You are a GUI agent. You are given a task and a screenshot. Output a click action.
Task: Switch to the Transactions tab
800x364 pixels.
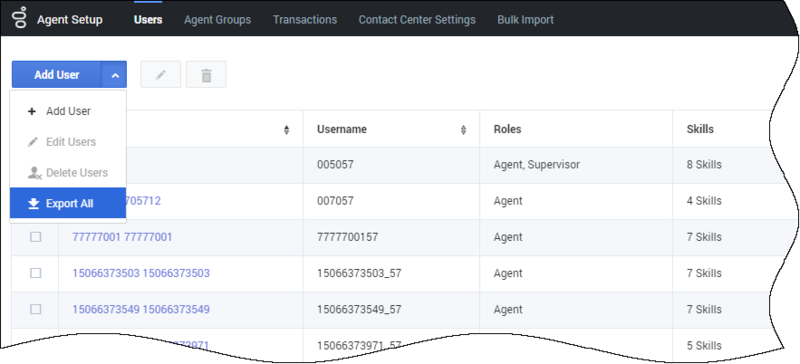pyautogui.click(x=305, y=19)
